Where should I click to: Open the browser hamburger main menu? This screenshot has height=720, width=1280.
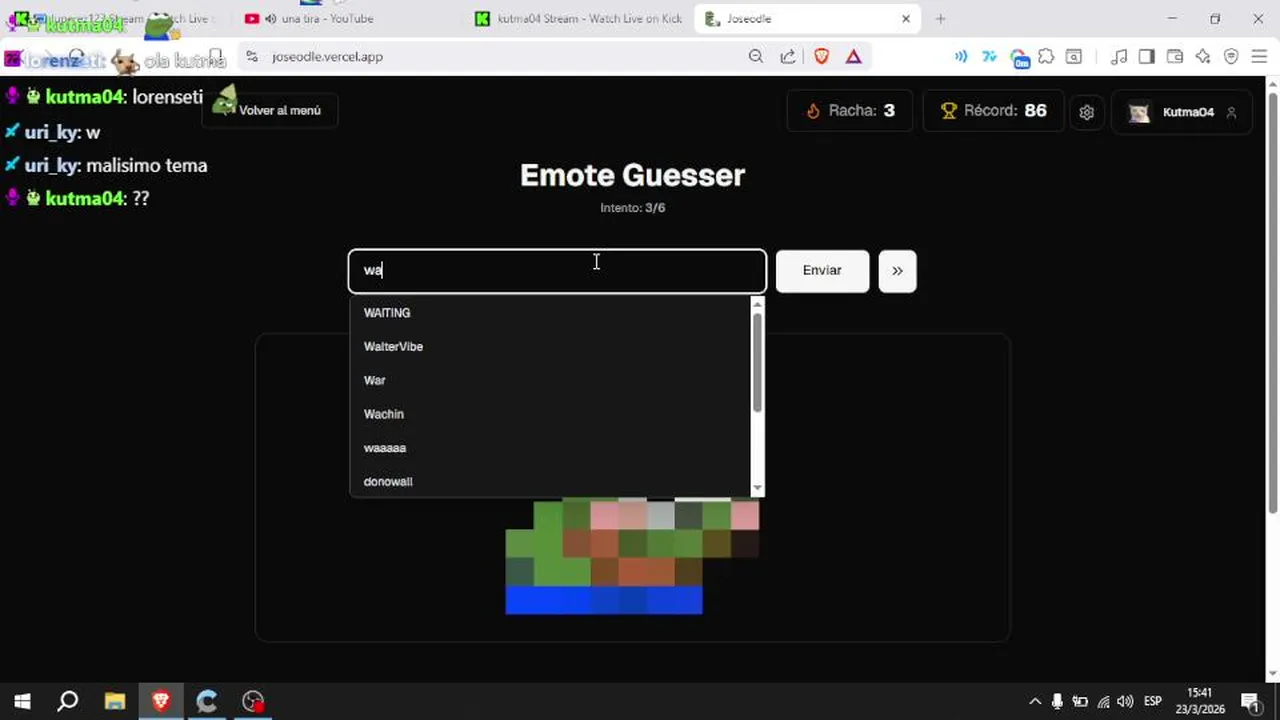pos(1259,57)
